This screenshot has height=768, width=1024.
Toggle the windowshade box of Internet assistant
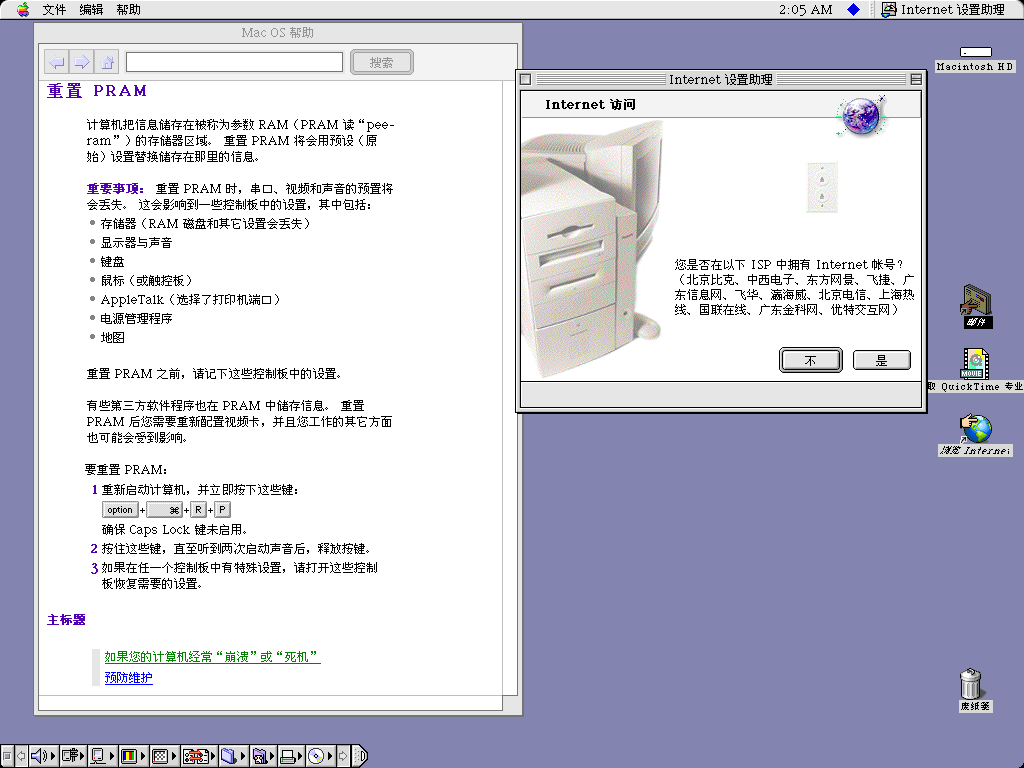916,80
